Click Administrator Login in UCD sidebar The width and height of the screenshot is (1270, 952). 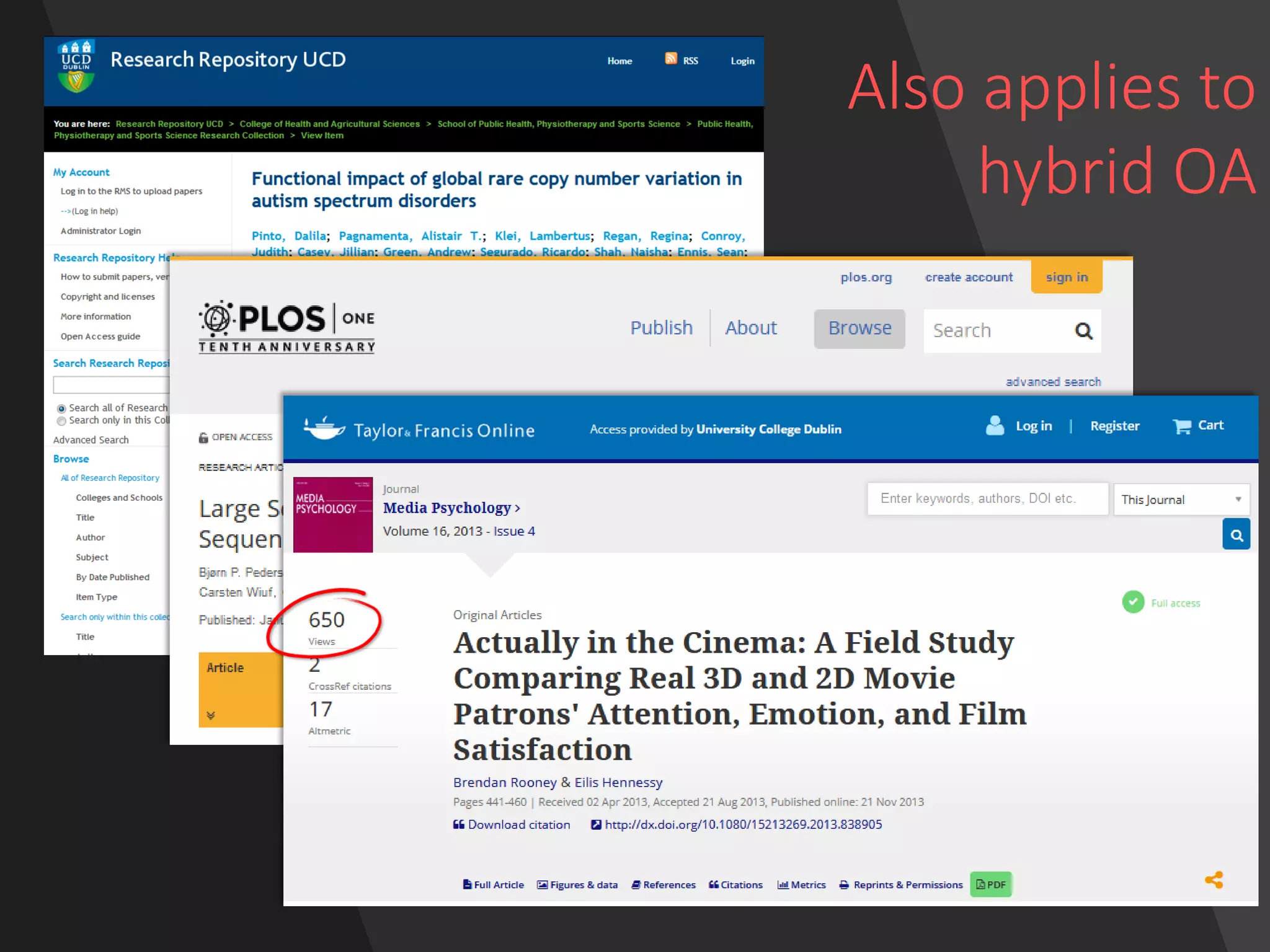[x=100, y=231]
